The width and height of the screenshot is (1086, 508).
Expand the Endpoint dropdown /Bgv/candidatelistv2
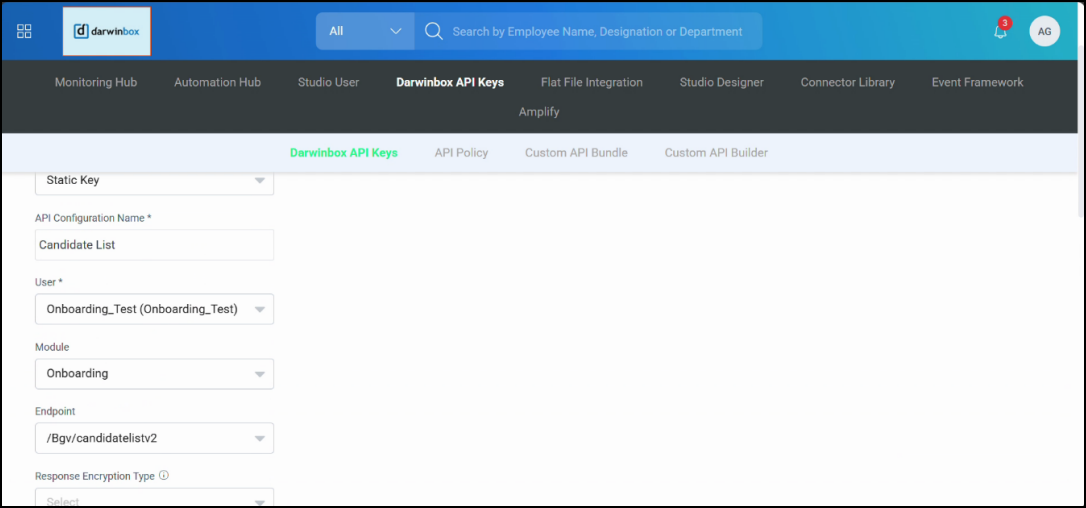[154, 438]
